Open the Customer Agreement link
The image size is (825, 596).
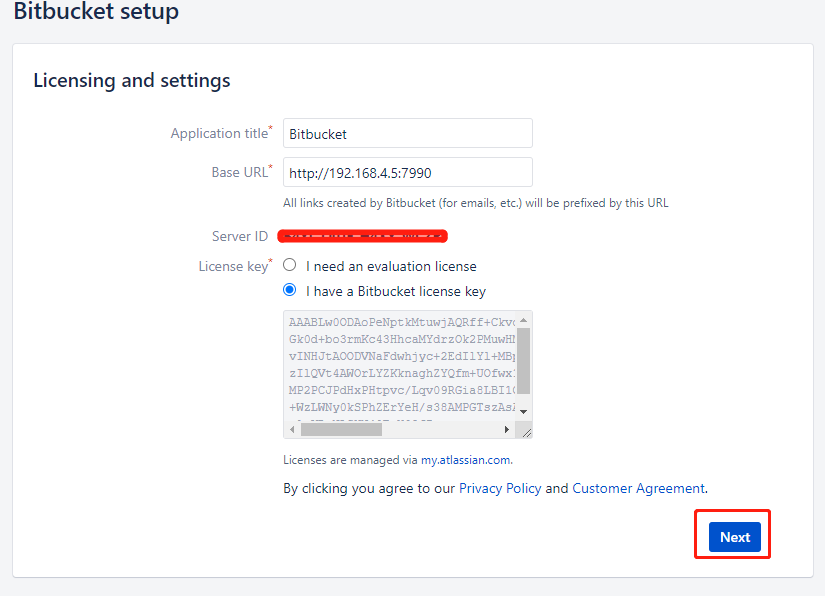point(638,489)
